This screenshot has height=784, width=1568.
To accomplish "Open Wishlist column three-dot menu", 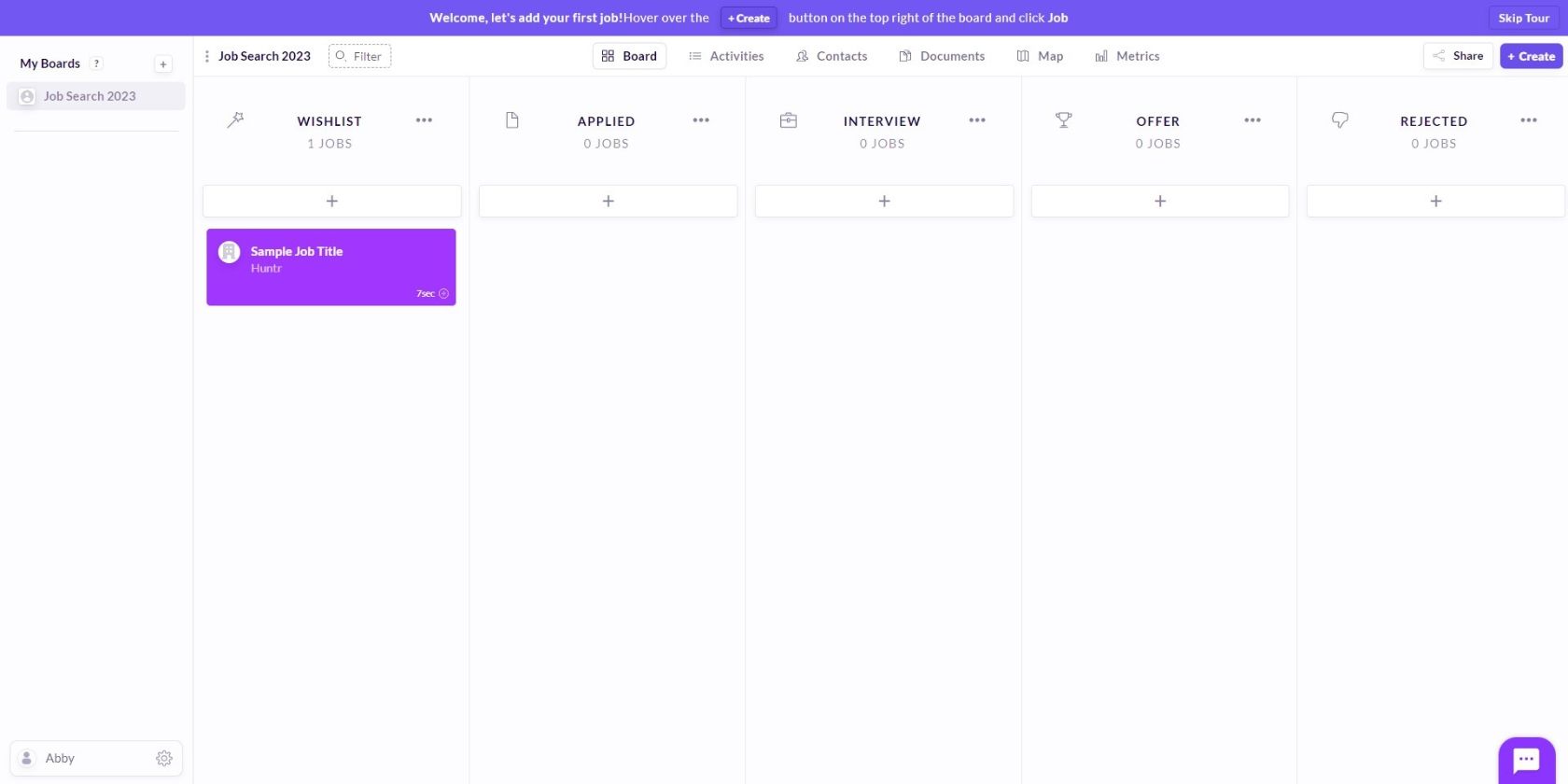I will [424, 120].
